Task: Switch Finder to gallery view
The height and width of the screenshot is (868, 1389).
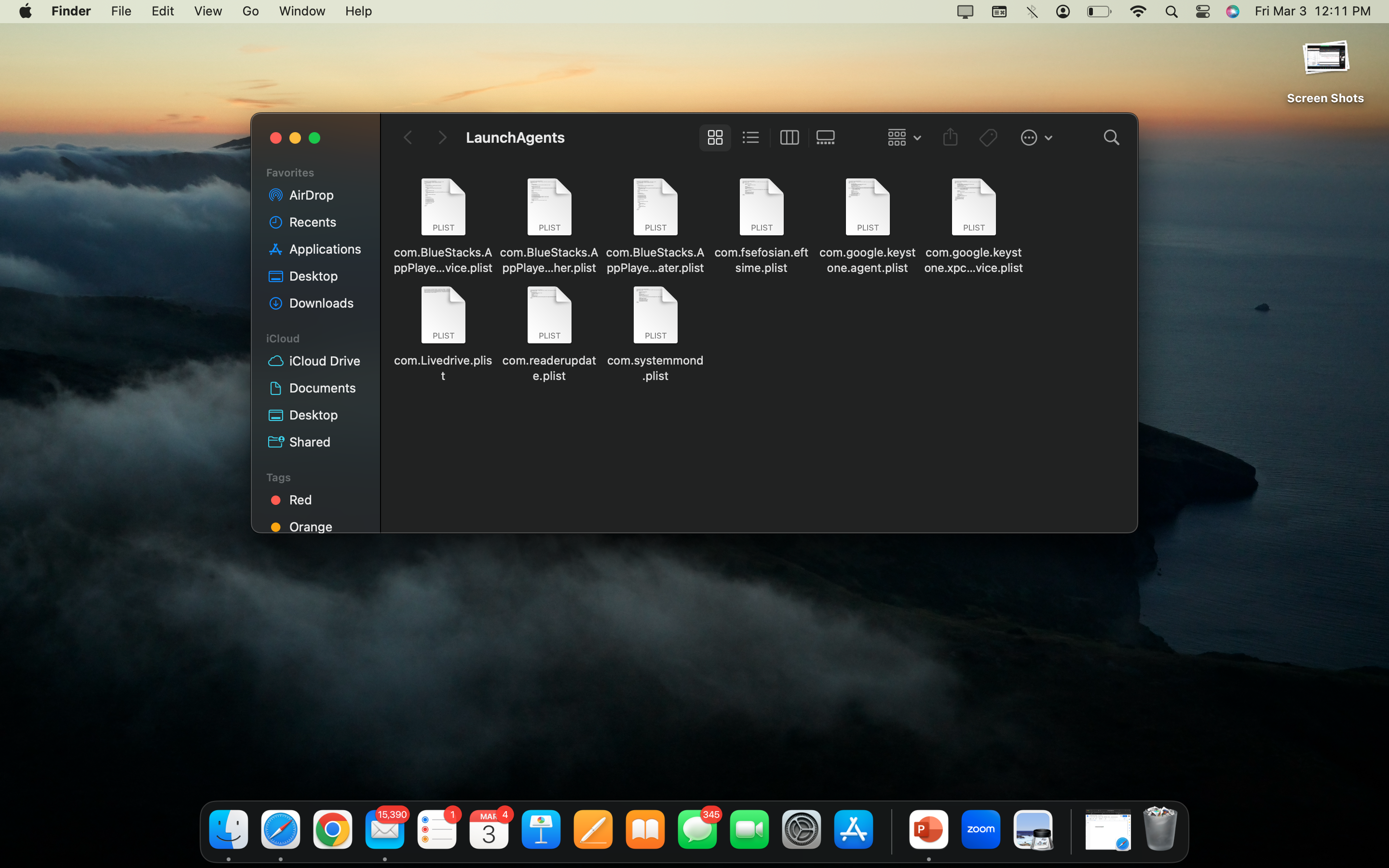Action: [825, 138]
